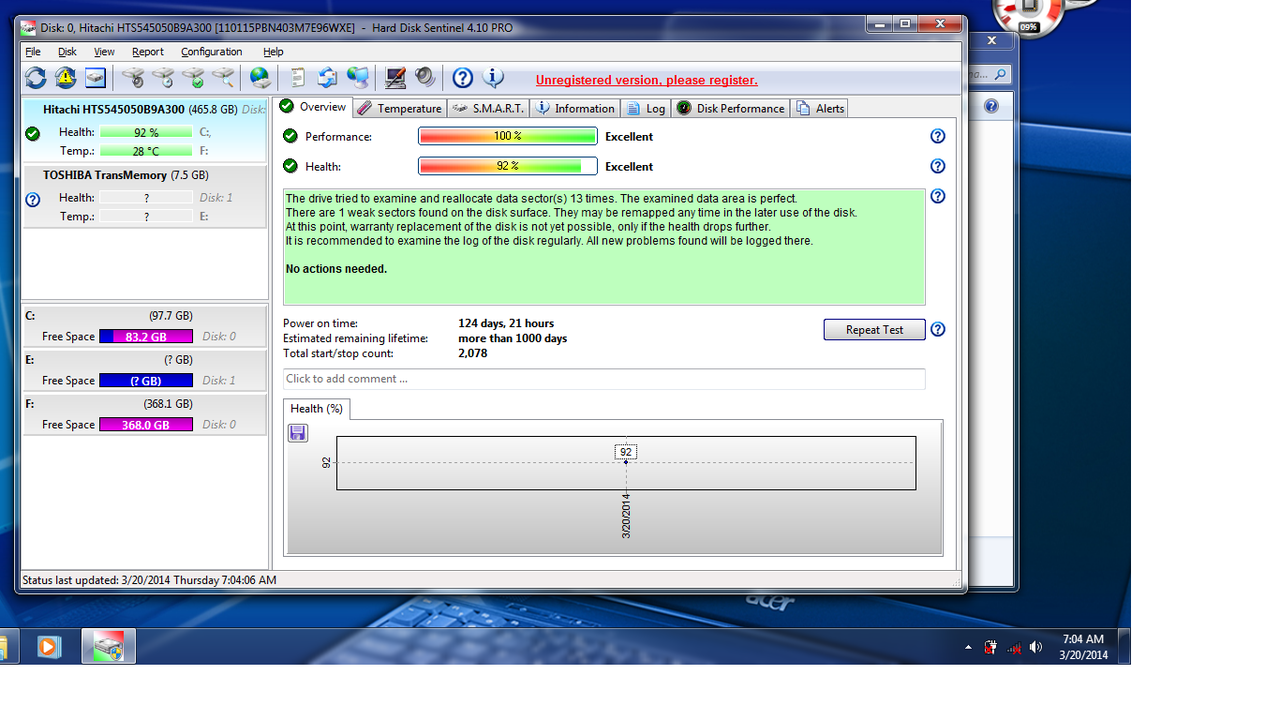This screenshot has height=720, width=1280.
Task: Click the media player taskbar icon
Action: coord(48,647)
